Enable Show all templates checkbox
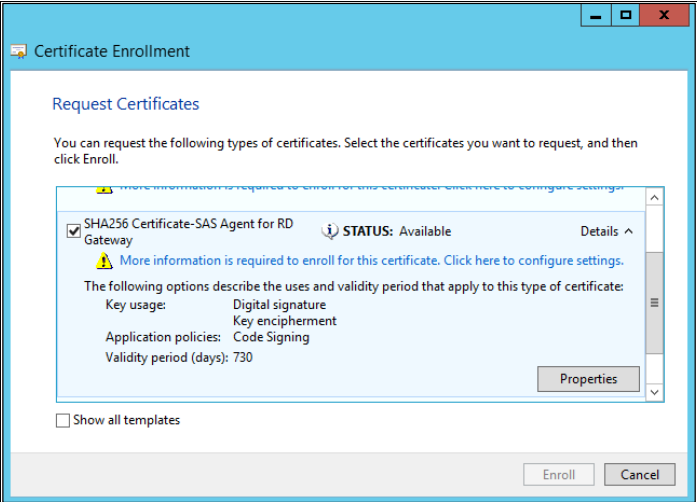 (63, 420)
